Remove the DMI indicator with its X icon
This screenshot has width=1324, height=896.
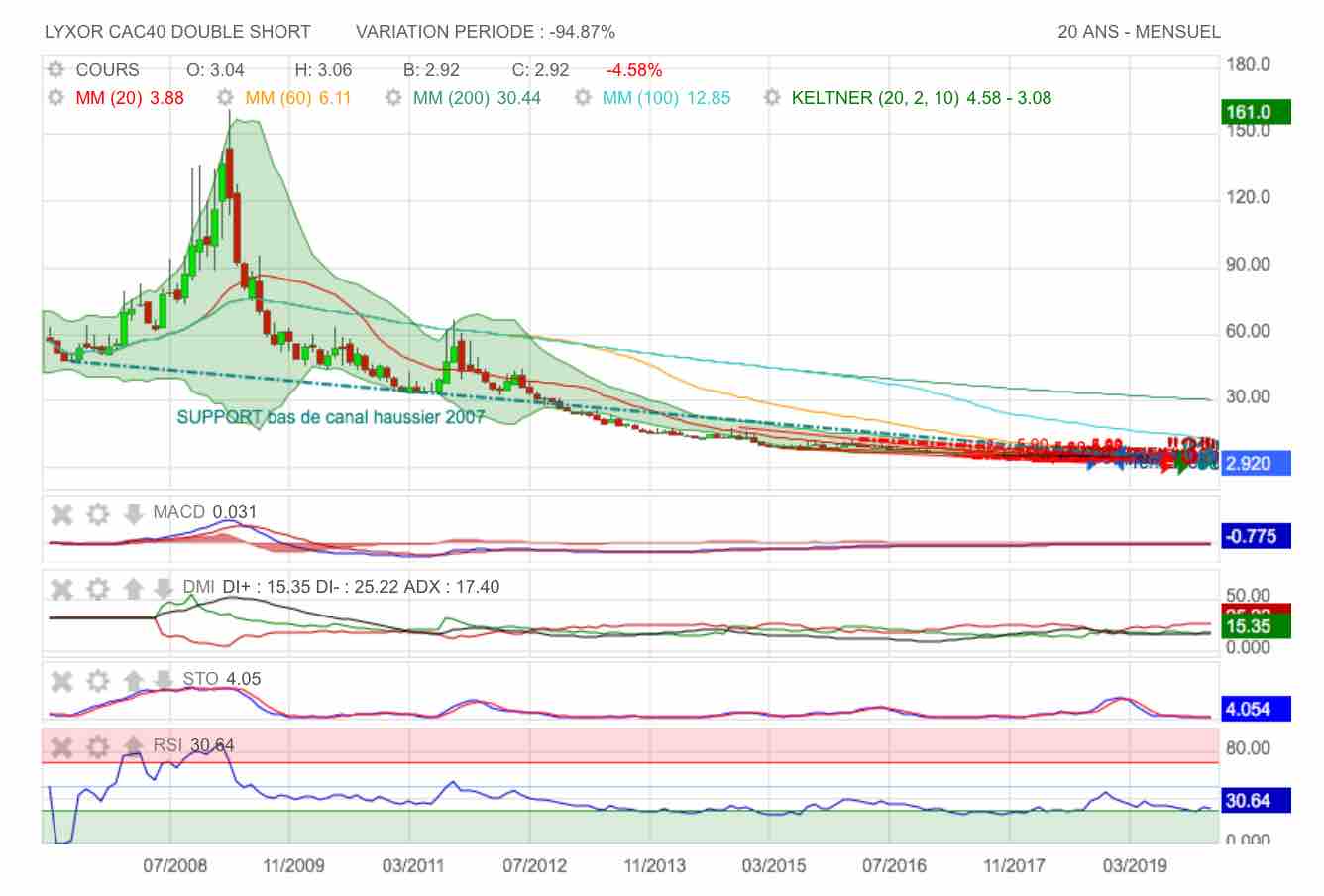[62, 589]
